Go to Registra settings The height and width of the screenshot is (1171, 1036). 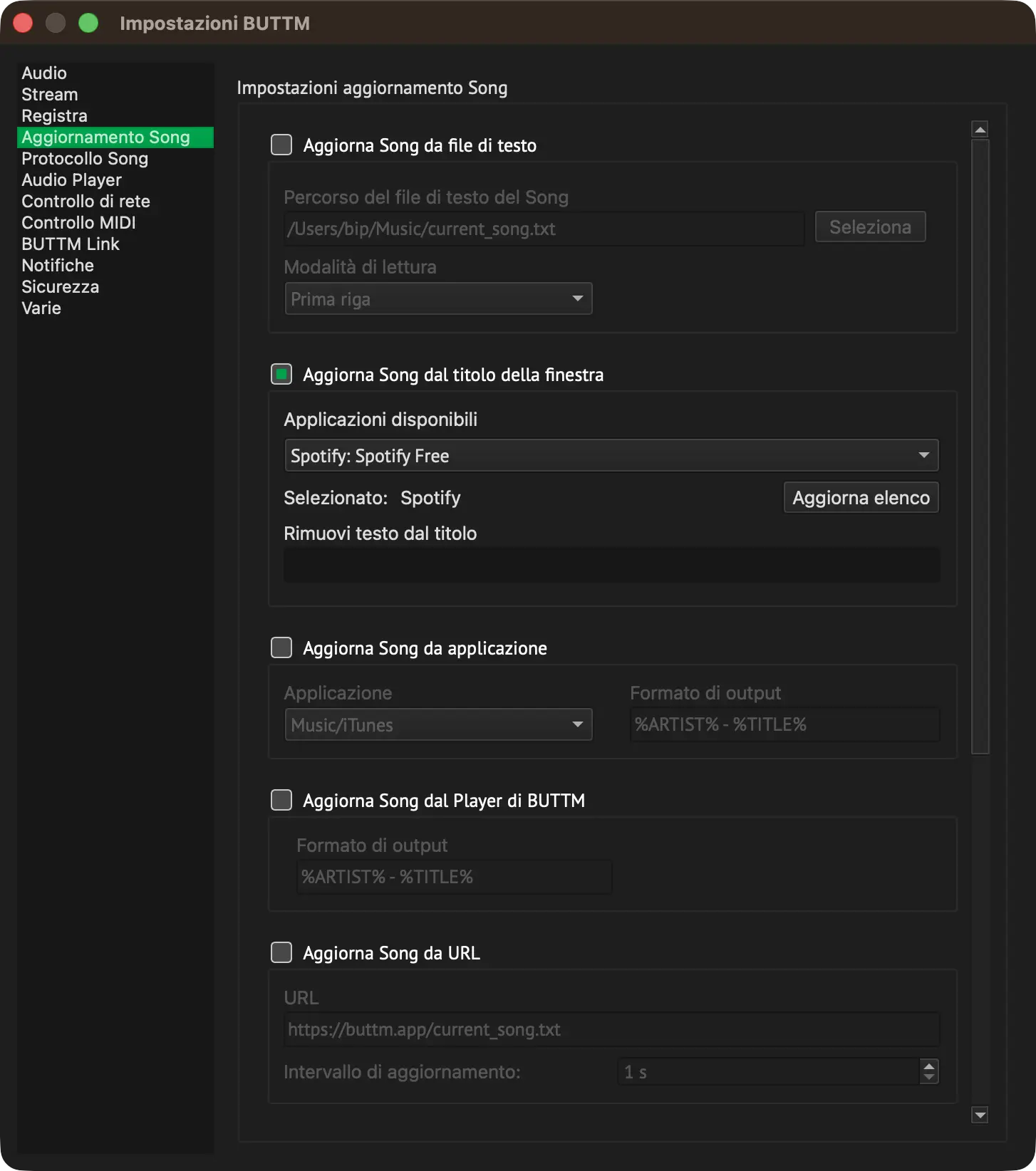[115, 116]
